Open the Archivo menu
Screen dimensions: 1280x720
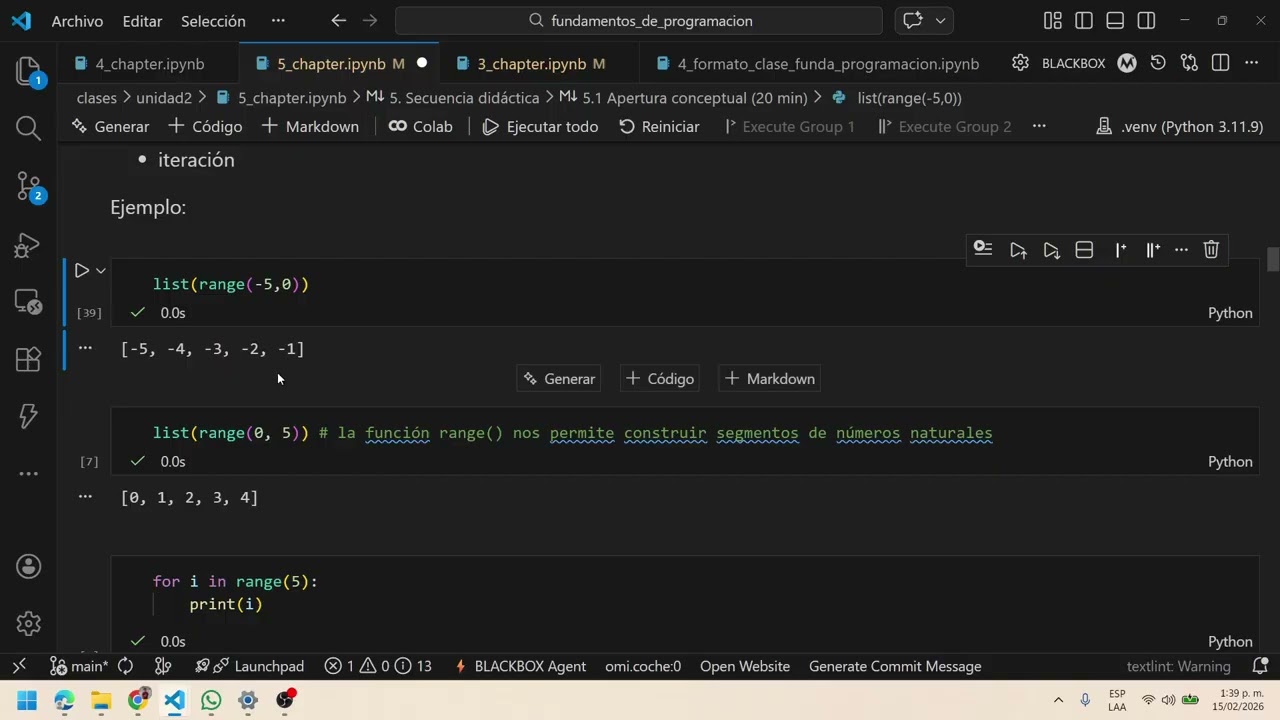tap(77, 21)
